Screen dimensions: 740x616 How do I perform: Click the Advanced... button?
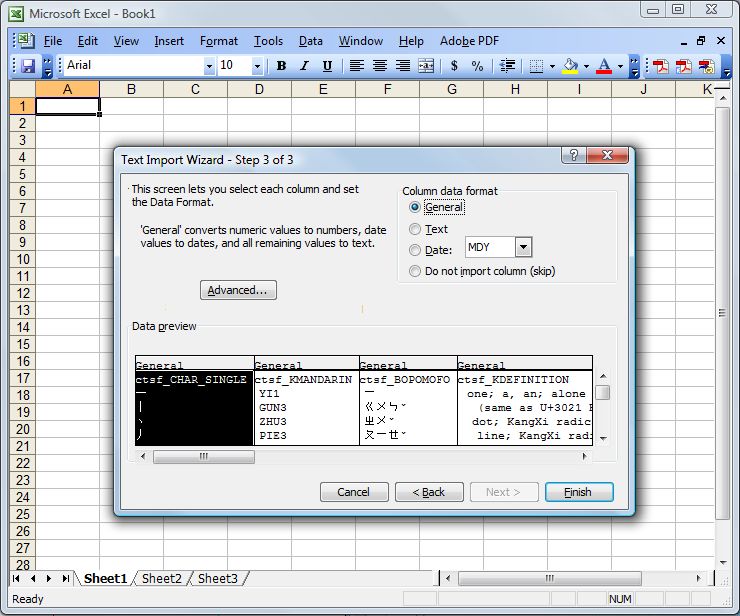coord(238,290)
